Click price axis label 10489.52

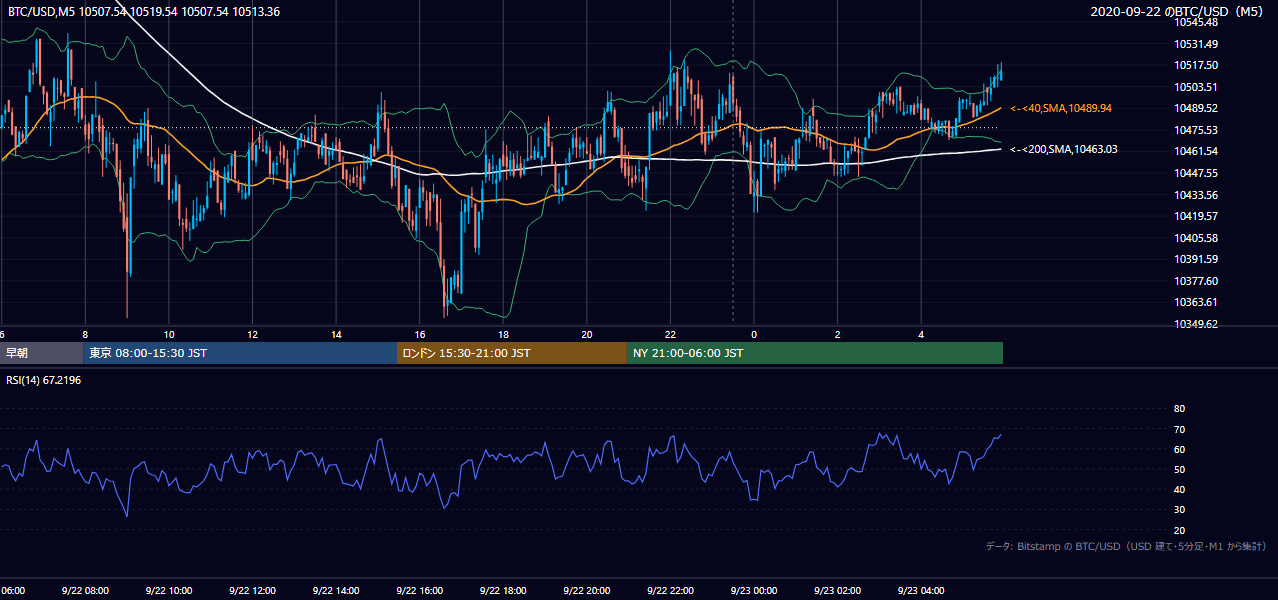pos(1196,108)
